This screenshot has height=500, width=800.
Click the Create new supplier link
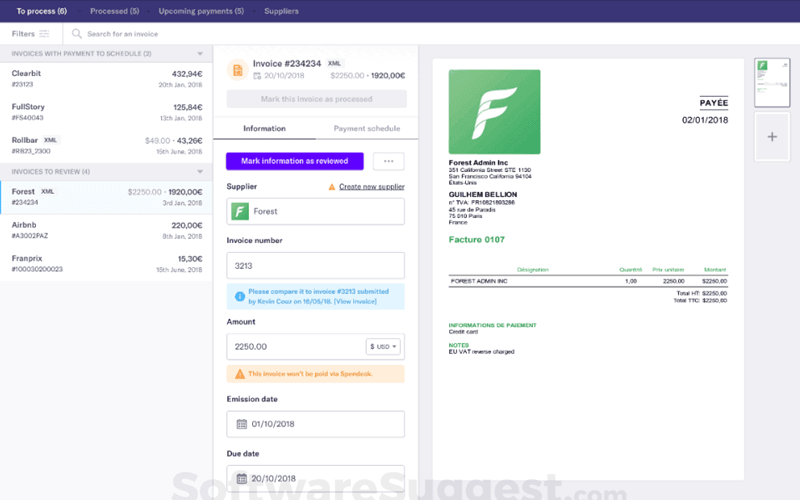pos(372,187)
